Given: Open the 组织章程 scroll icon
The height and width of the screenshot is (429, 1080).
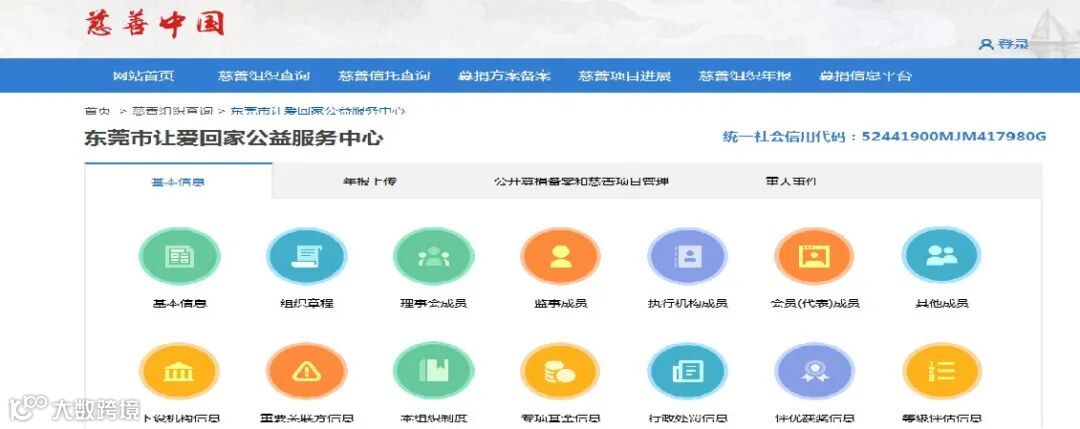Looking at the screenshot, I should (307, 256).
